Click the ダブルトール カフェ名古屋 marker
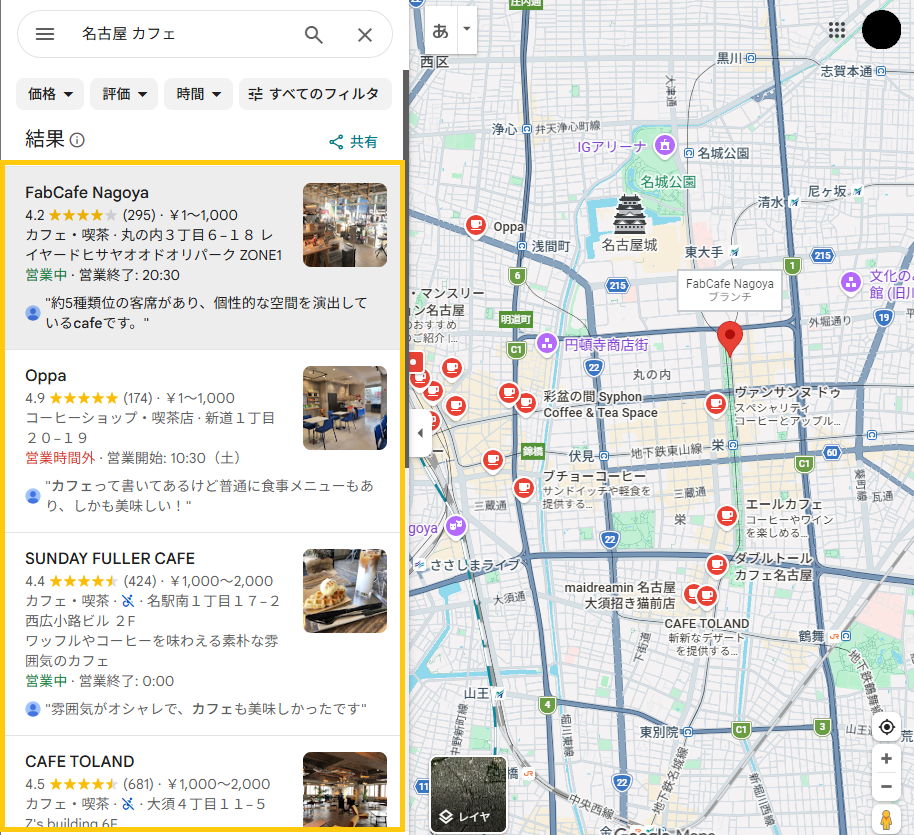Viewport: 914px width, 835px height. (x=717, y=565)
